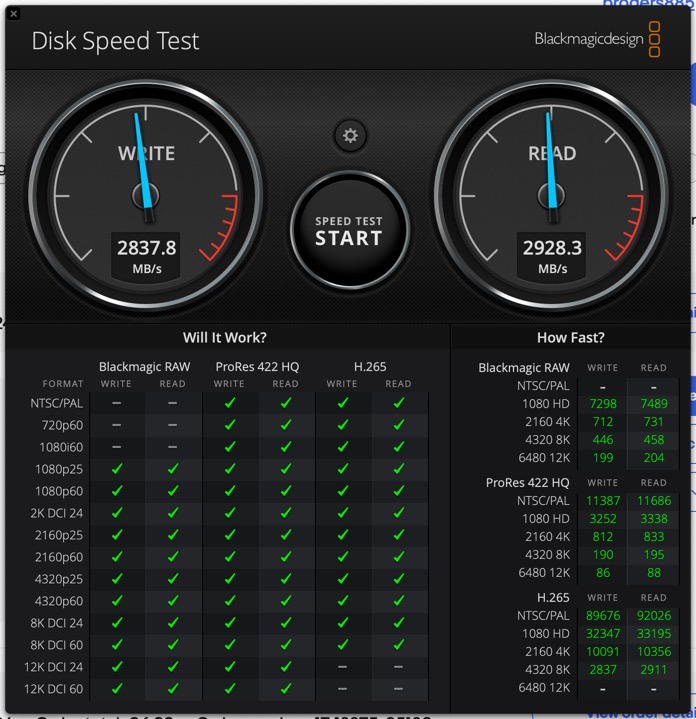The width and height of the screenshot is (696, 719).
Task: Click Blackmagic RAW 2160 4K write value 712
Action: tap(603, 422)
